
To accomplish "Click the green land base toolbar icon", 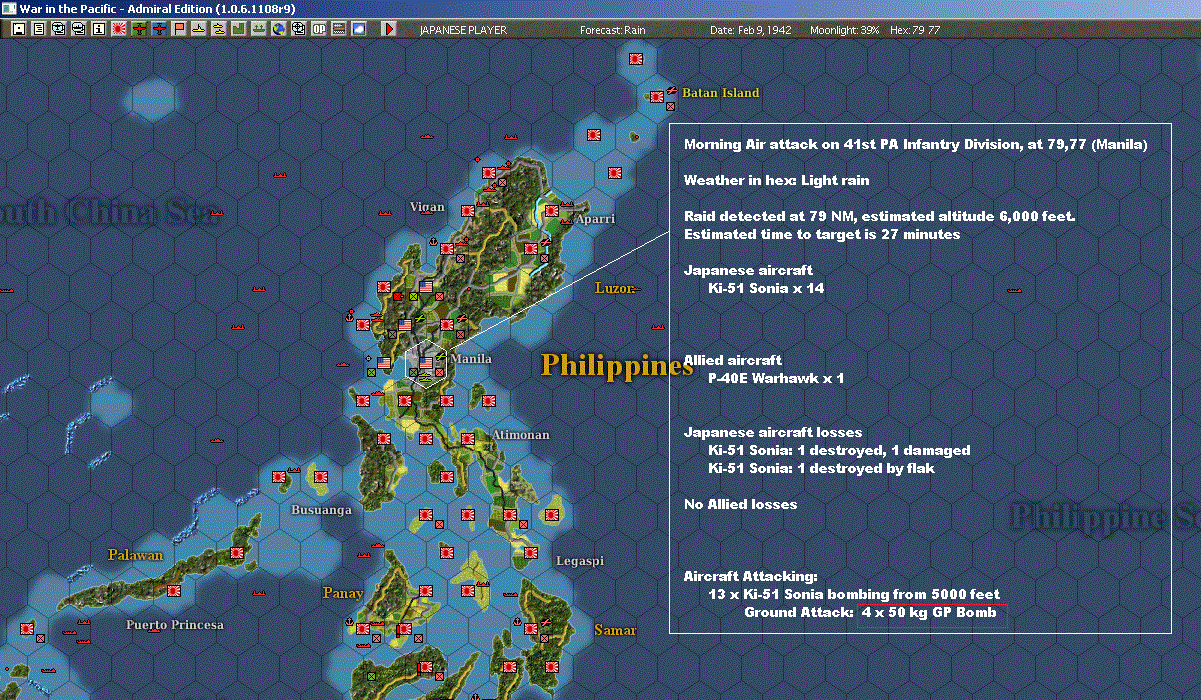I will point(239,29).
